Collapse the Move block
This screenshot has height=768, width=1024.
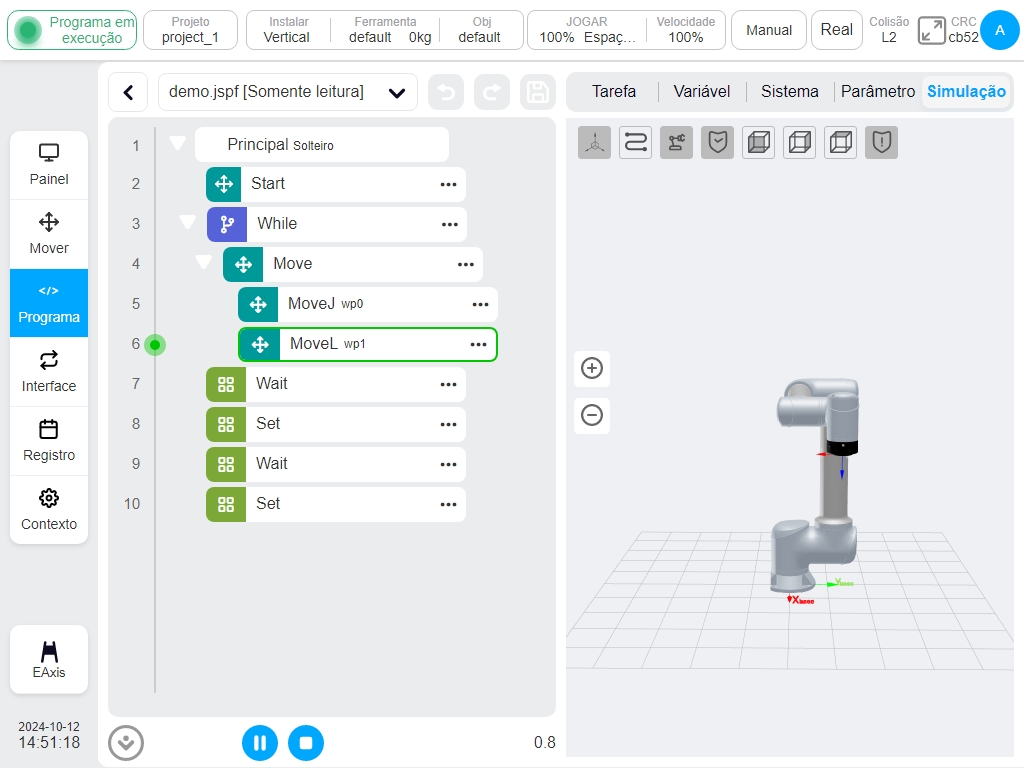tap(204, 262)
